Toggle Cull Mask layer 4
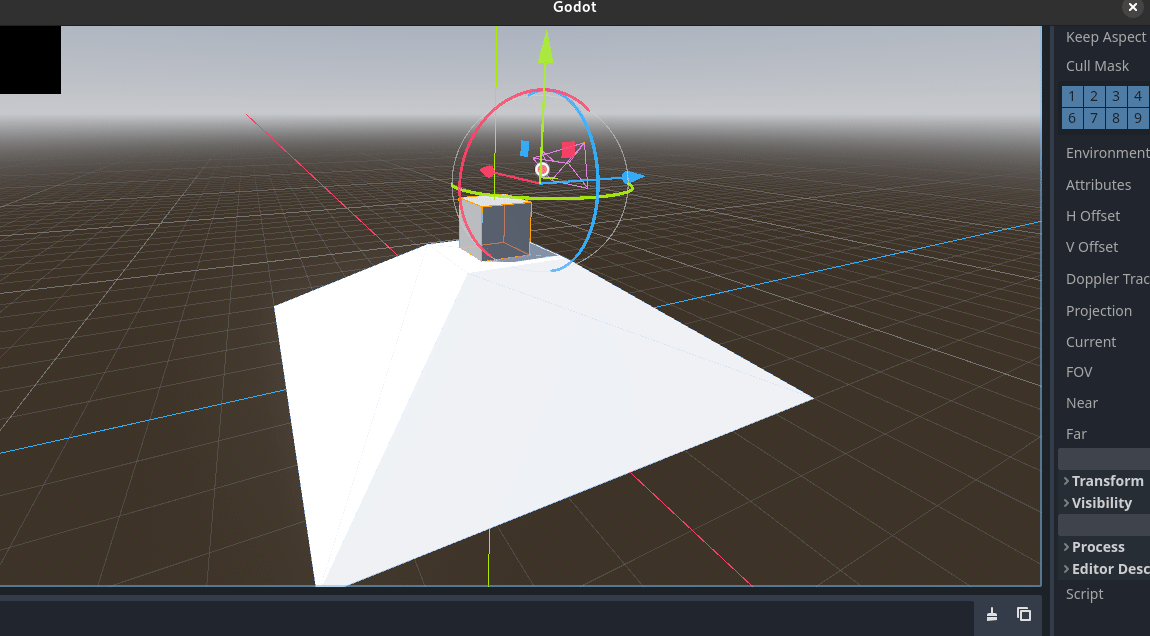 click(1137, 96)
